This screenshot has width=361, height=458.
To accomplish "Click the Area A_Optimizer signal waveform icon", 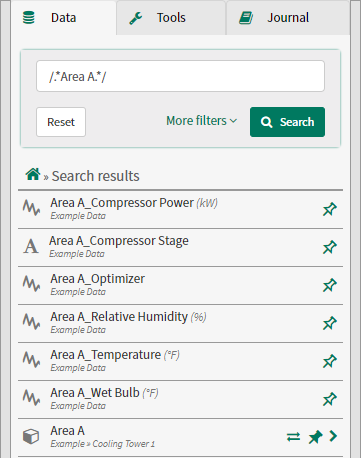I will (x=32, y=284).
